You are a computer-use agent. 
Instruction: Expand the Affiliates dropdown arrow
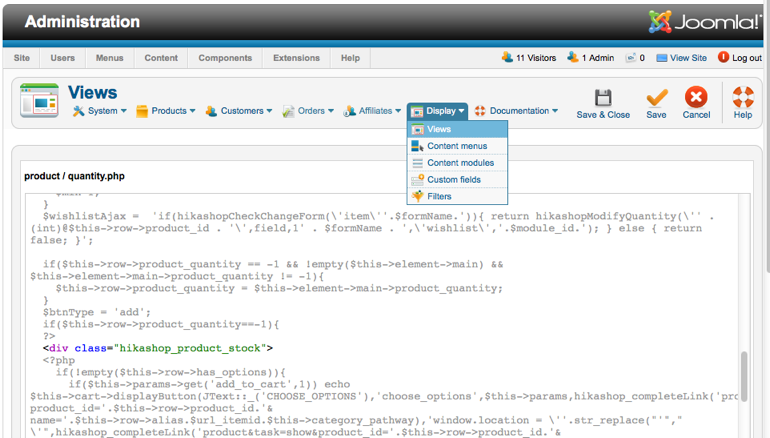tap(398, 111)
